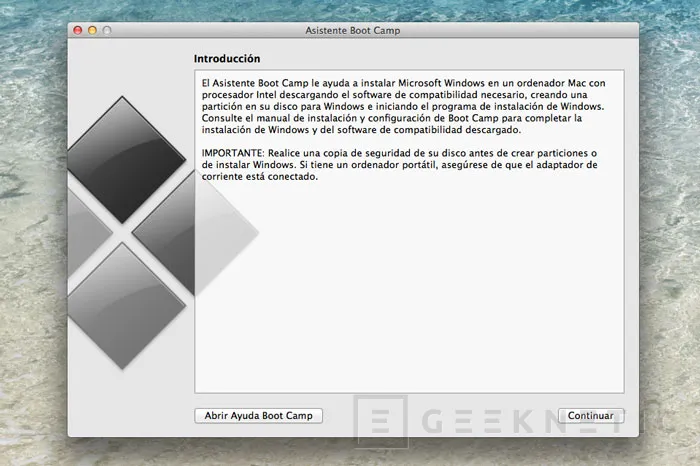Open Abrir Ayuda Boot Camp help
The height and width of the screenshot is (466, 700).
click(258, 416)
